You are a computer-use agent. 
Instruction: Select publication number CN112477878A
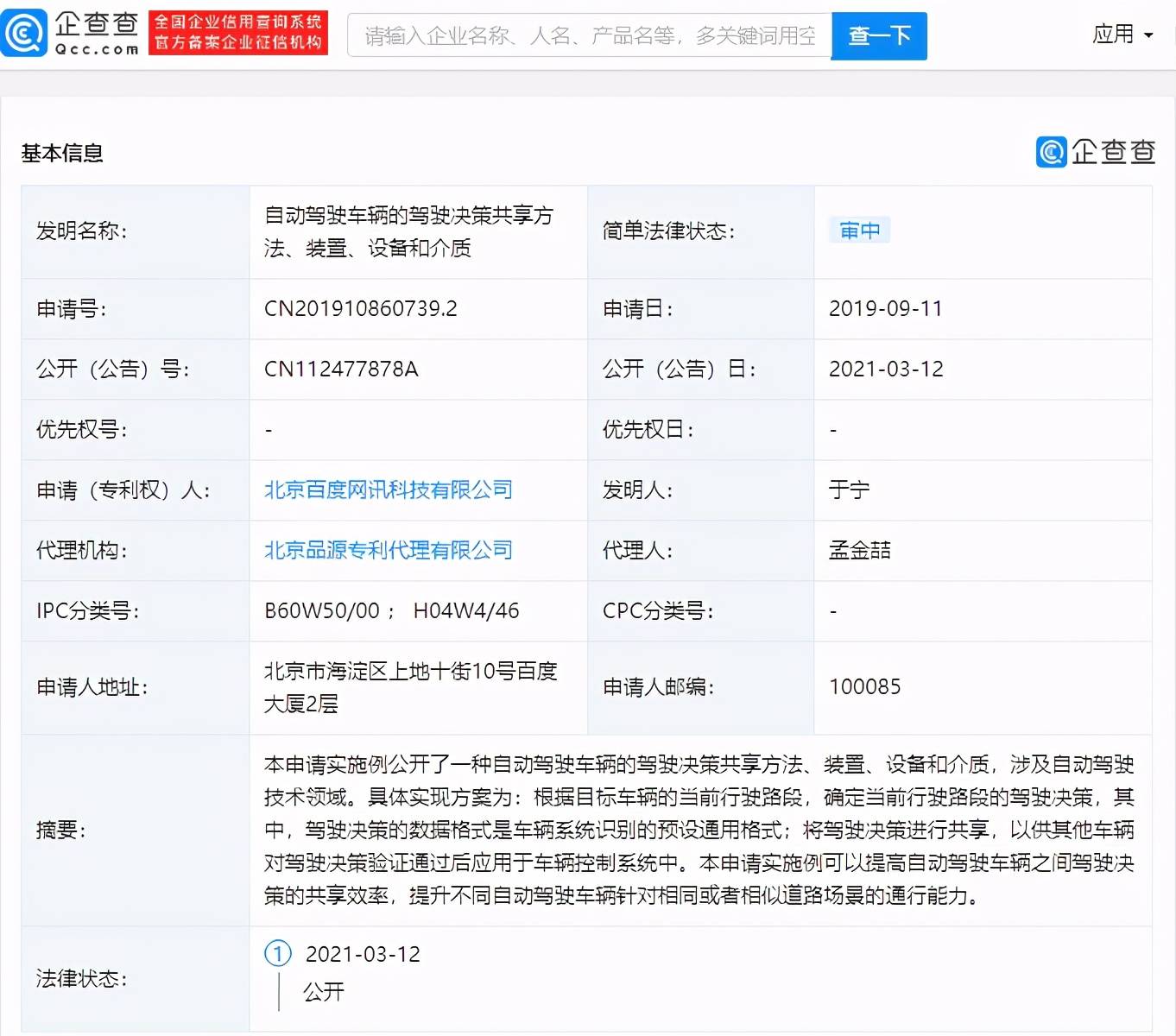(x=341, y=370)
